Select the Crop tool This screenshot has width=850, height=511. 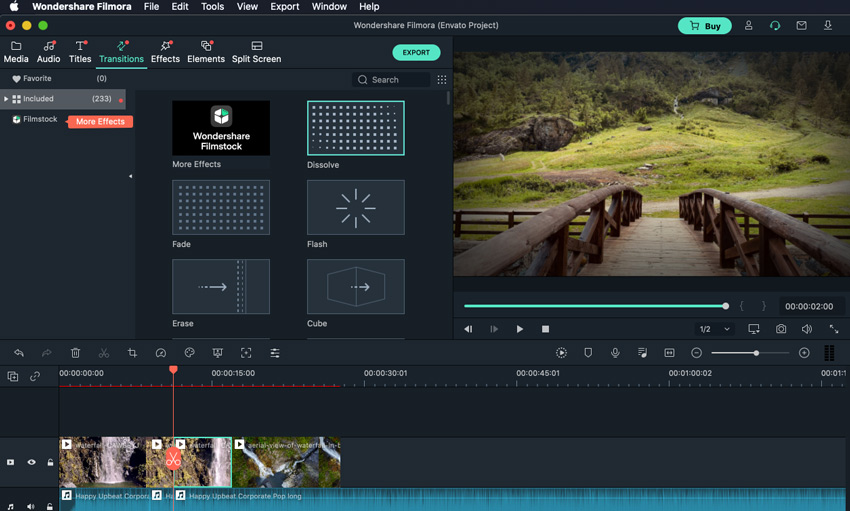[132, 353]
